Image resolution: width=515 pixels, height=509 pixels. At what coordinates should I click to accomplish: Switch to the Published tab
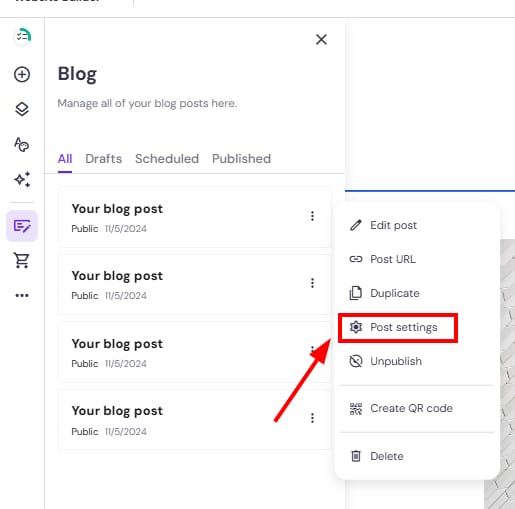click(241, 159)
